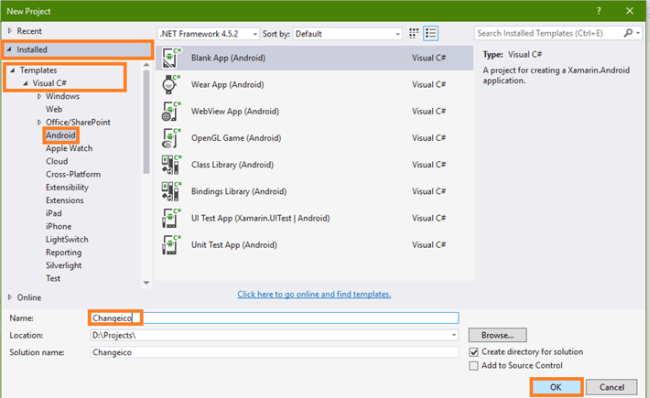Click the Solution name input field
Screen dimensions: 650x398
tap(274, 352)
